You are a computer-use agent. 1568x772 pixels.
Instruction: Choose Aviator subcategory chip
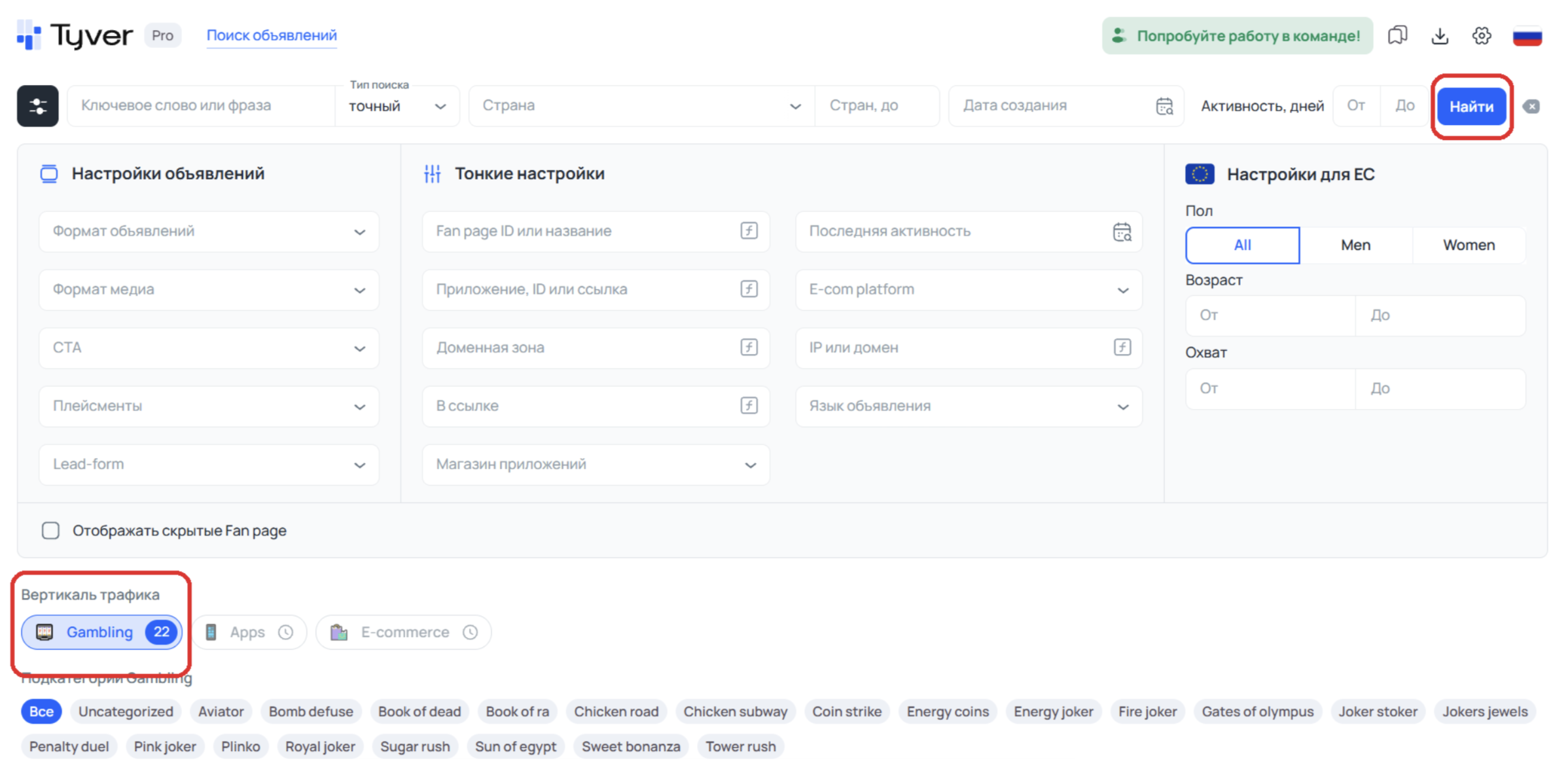[x=221, y=711]
